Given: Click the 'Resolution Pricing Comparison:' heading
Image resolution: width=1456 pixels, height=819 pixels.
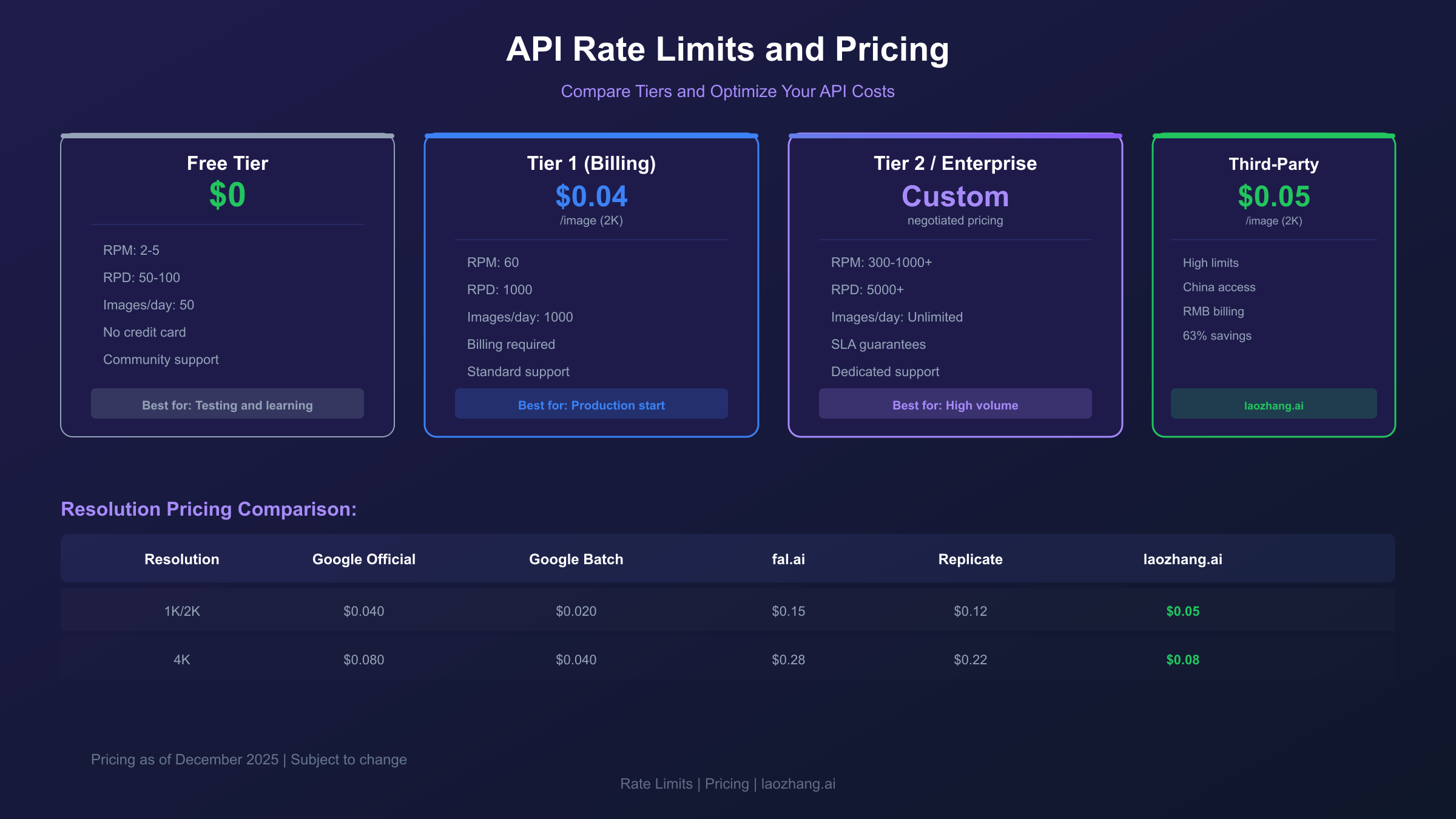Looking at the screenshot, I should coord(209,508).
